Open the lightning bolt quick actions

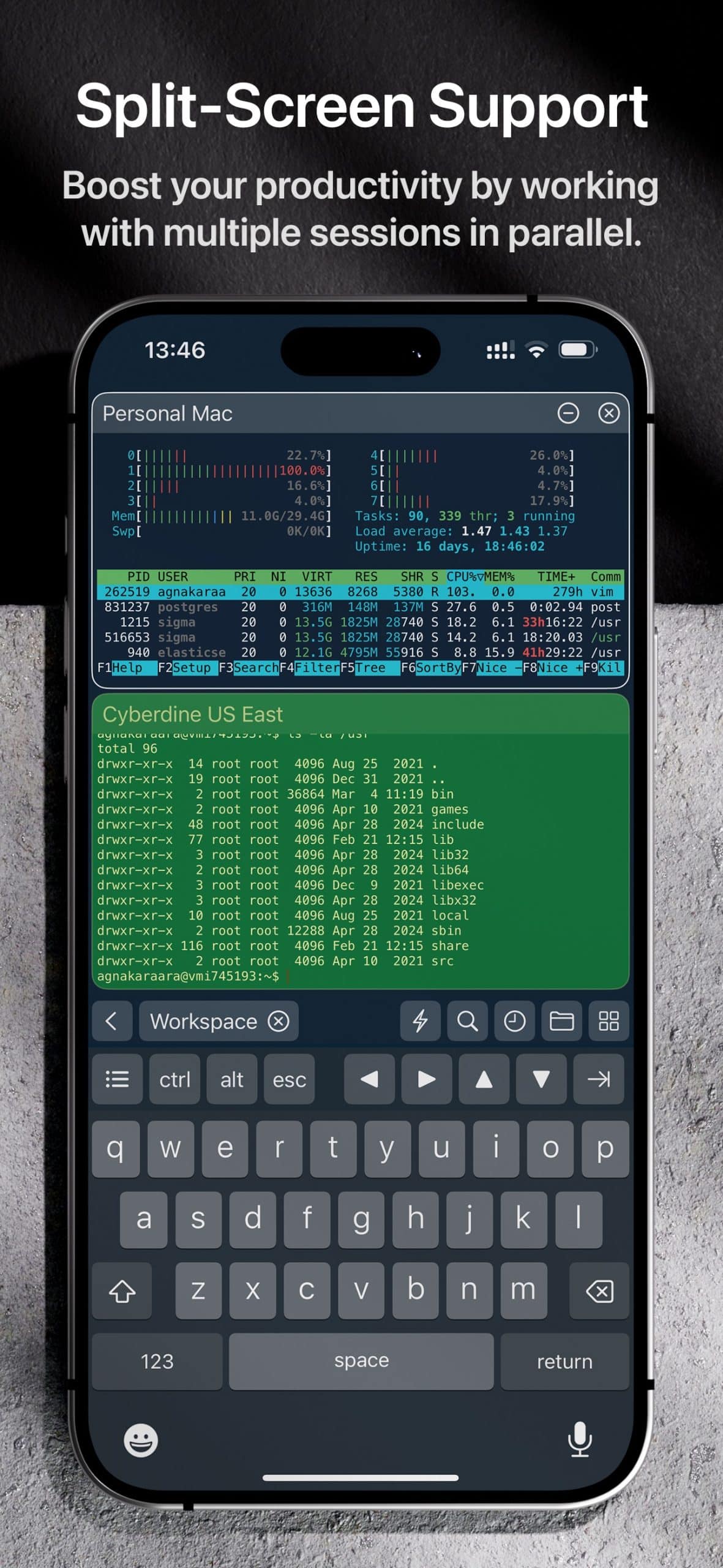point(420,1021)
